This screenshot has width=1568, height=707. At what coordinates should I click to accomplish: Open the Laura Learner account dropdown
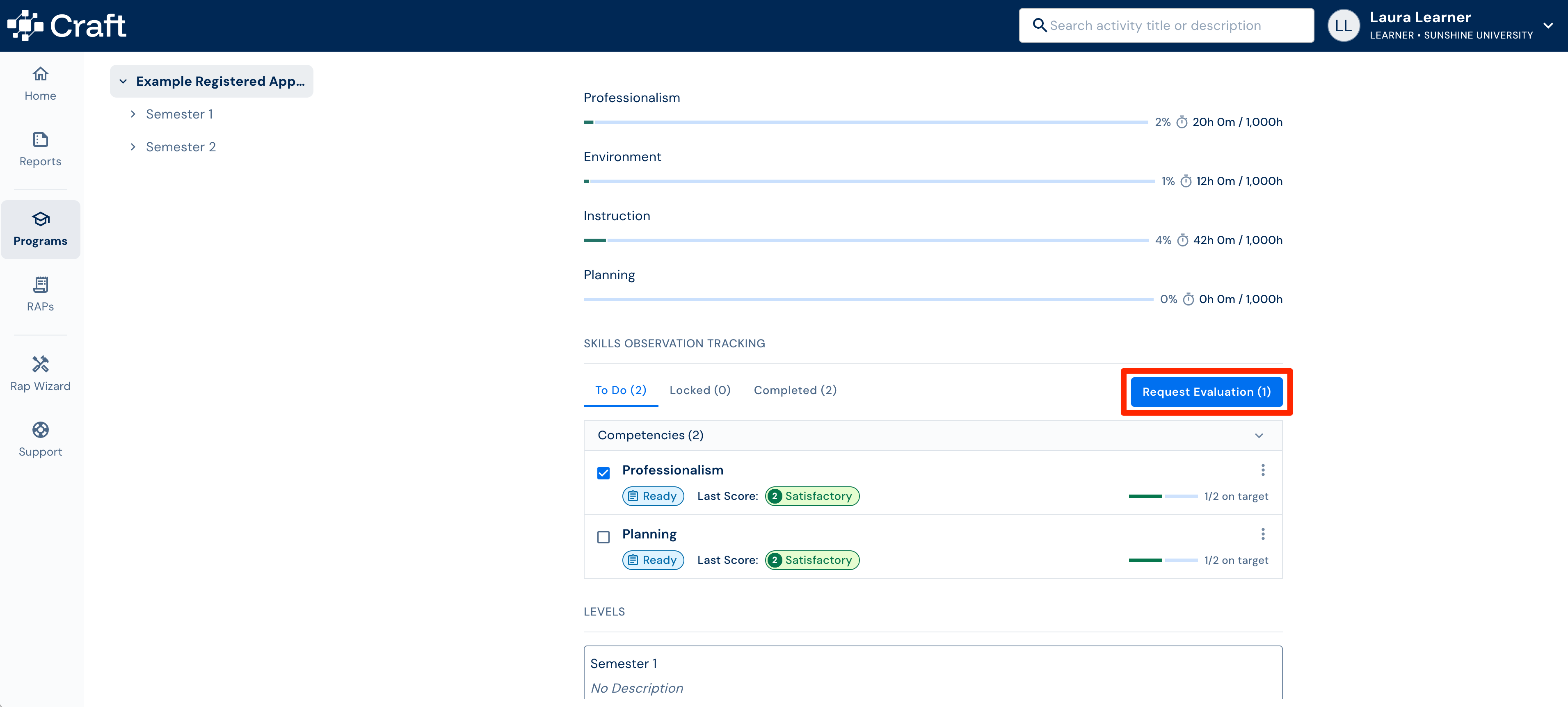pyautogui.click(x=1548, y=25)
